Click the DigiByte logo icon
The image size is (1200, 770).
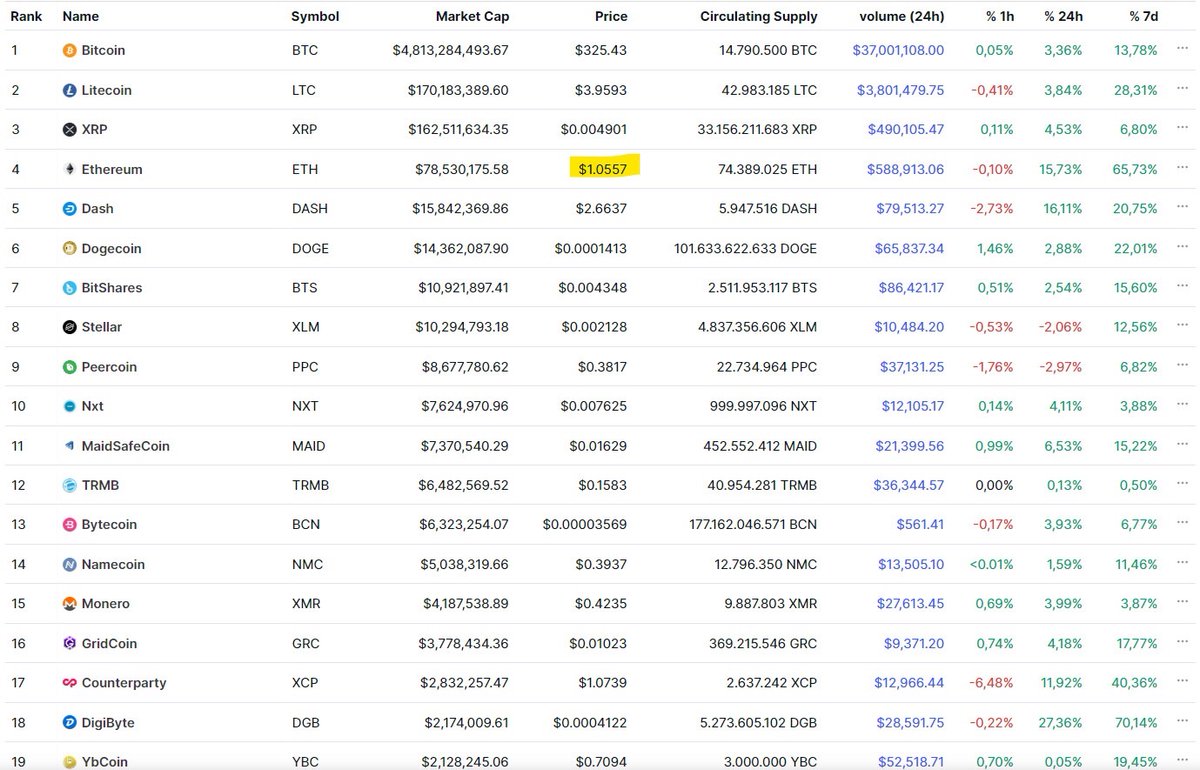(70, 723)
